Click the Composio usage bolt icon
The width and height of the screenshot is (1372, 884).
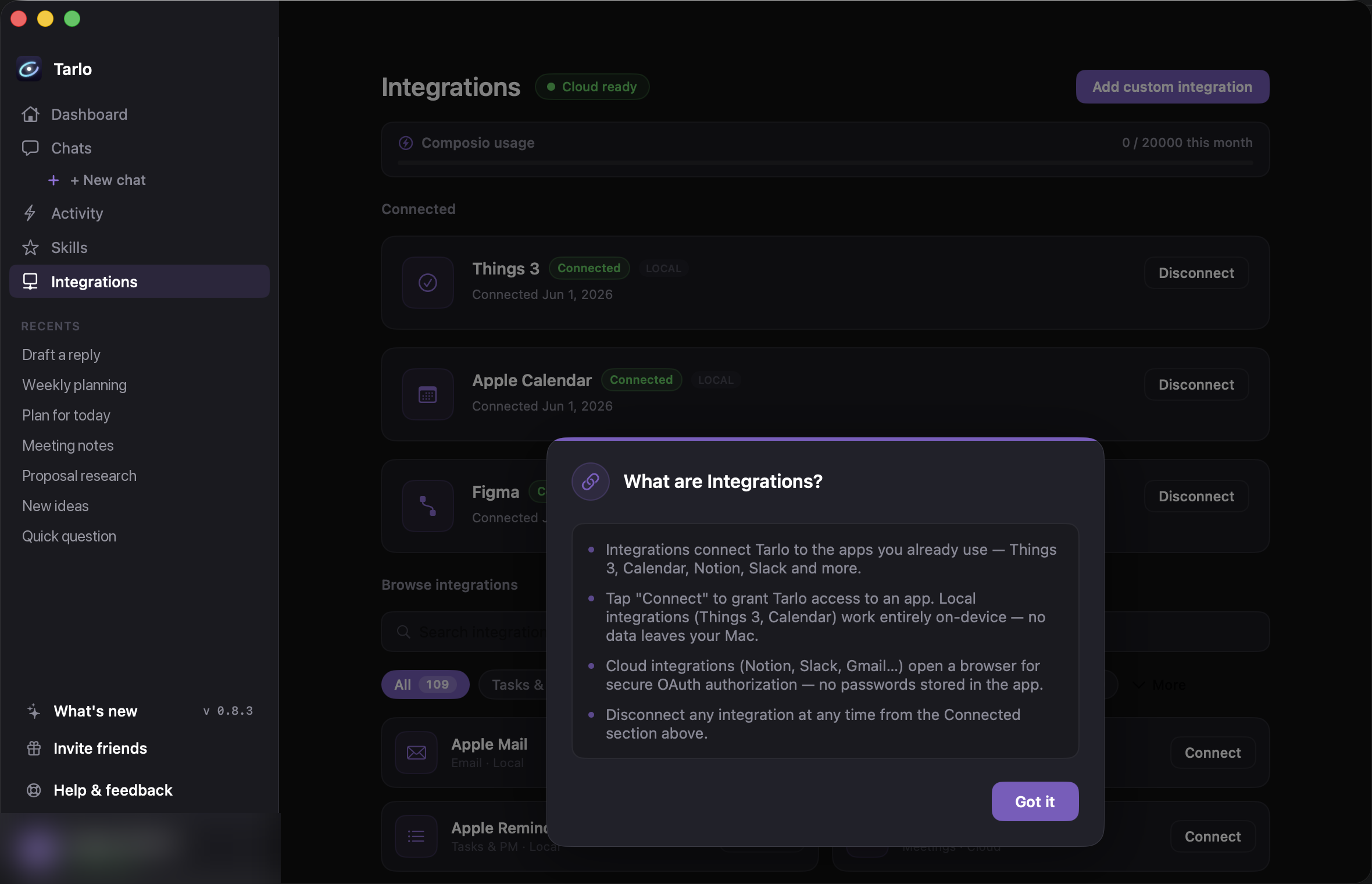406,142
